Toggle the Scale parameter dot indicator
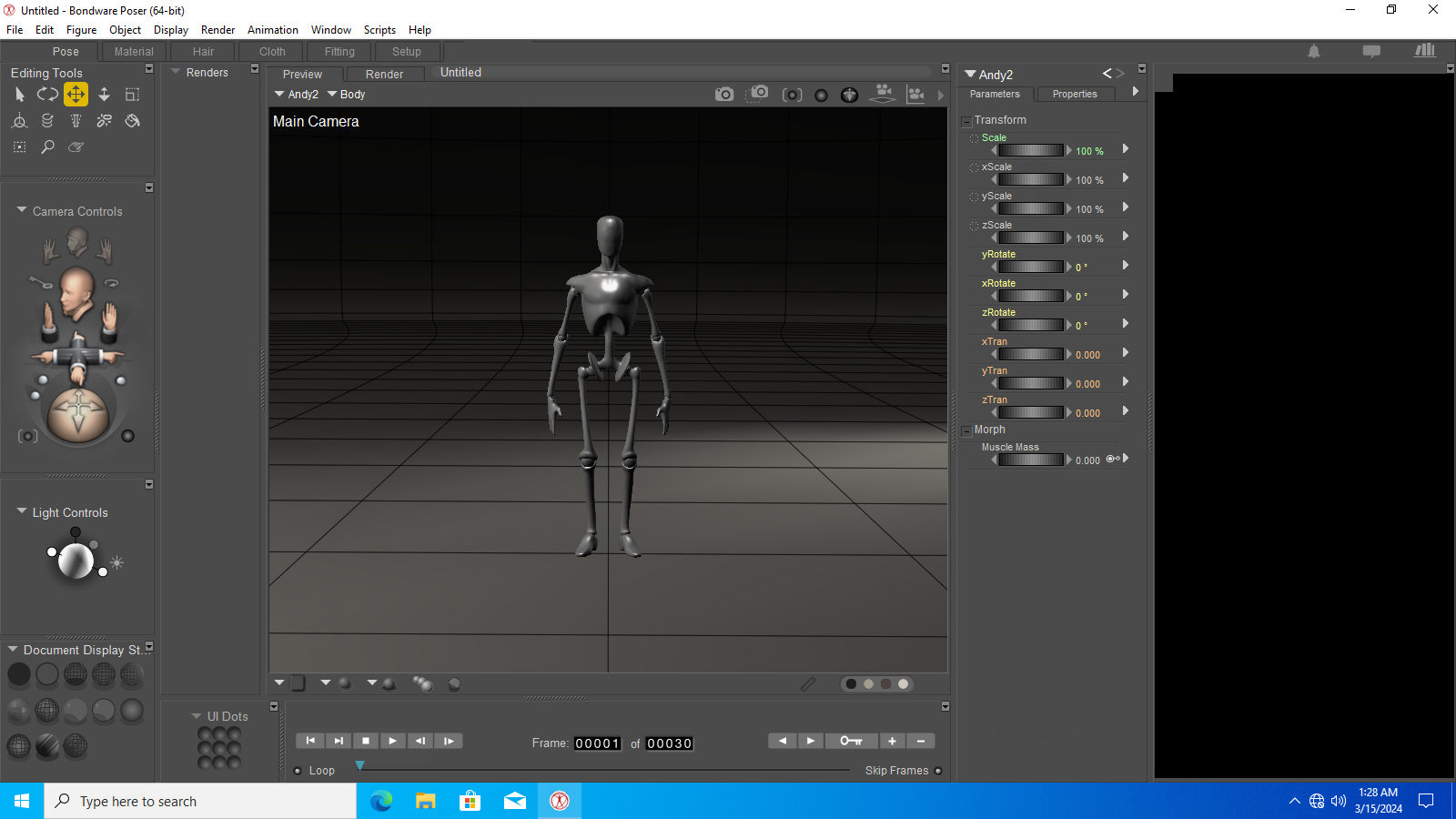Image resolution: width=1456 pixels, height=819 pixels. click(x=974, y=138)
